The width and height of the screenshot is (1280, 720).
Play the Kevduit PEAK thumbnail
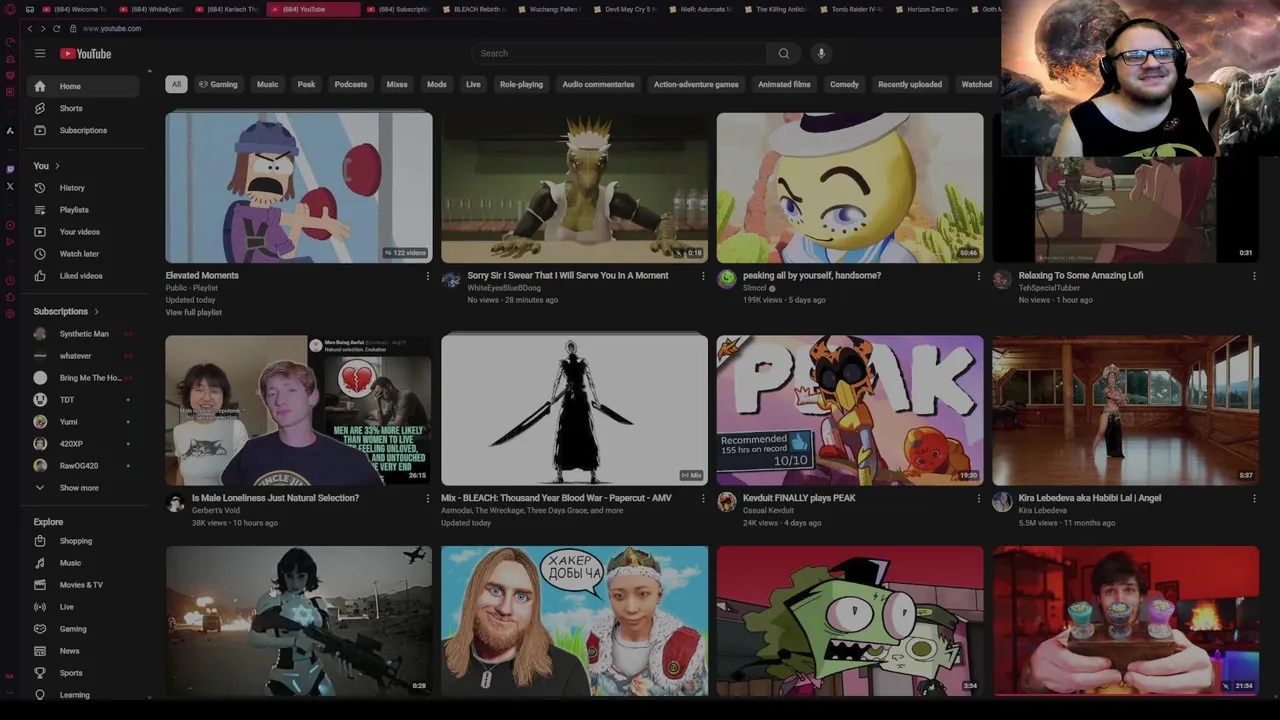tap(850, 410)
